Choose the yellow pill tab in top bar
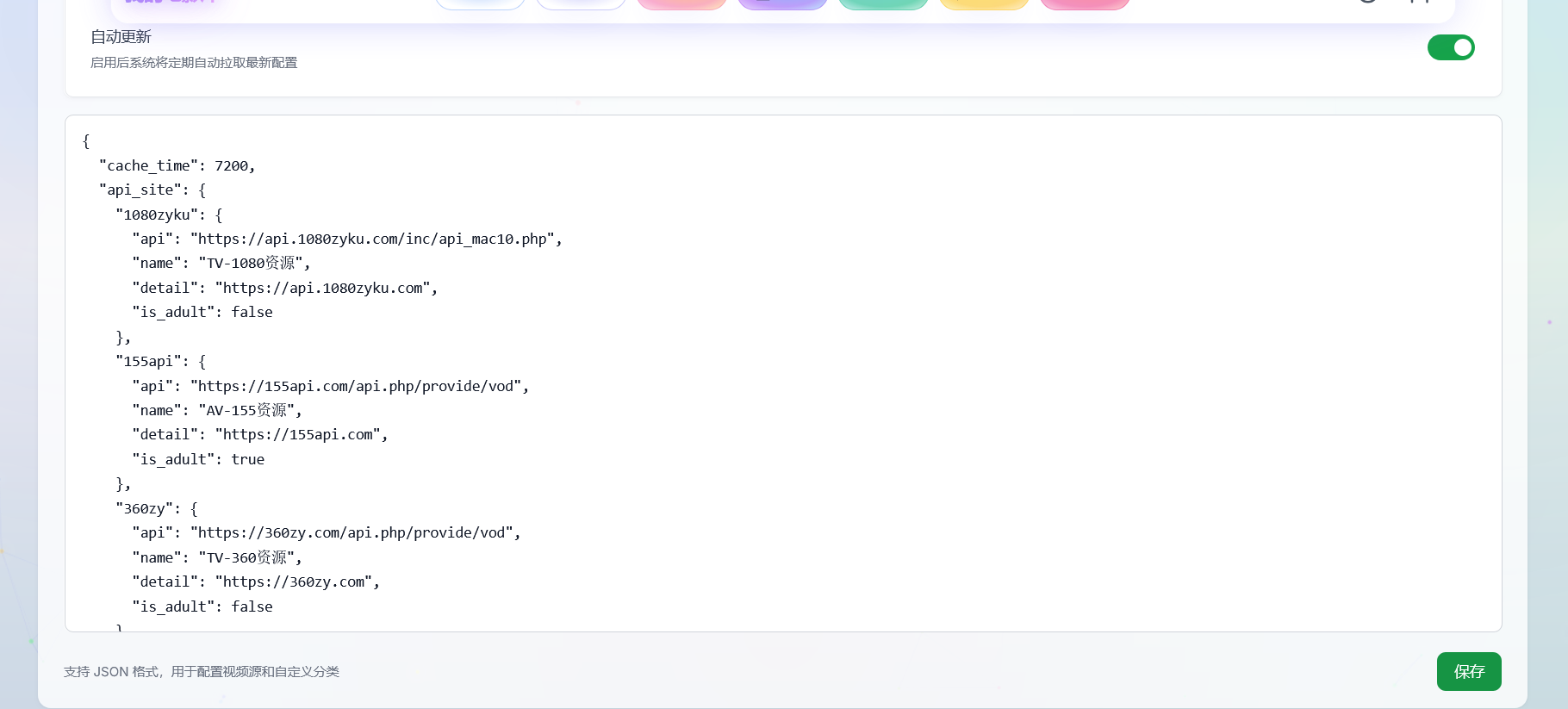 984,4
